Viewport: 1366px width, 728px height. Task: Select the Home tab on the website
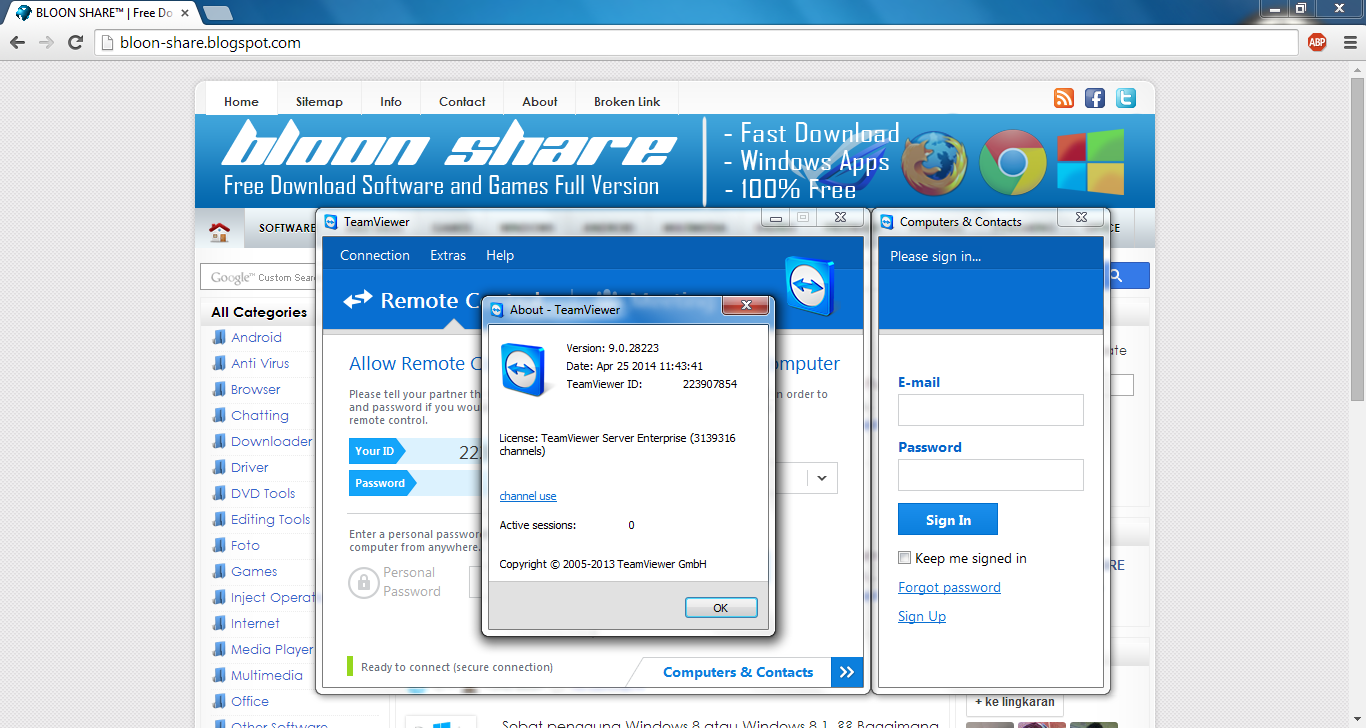[241, 101]
